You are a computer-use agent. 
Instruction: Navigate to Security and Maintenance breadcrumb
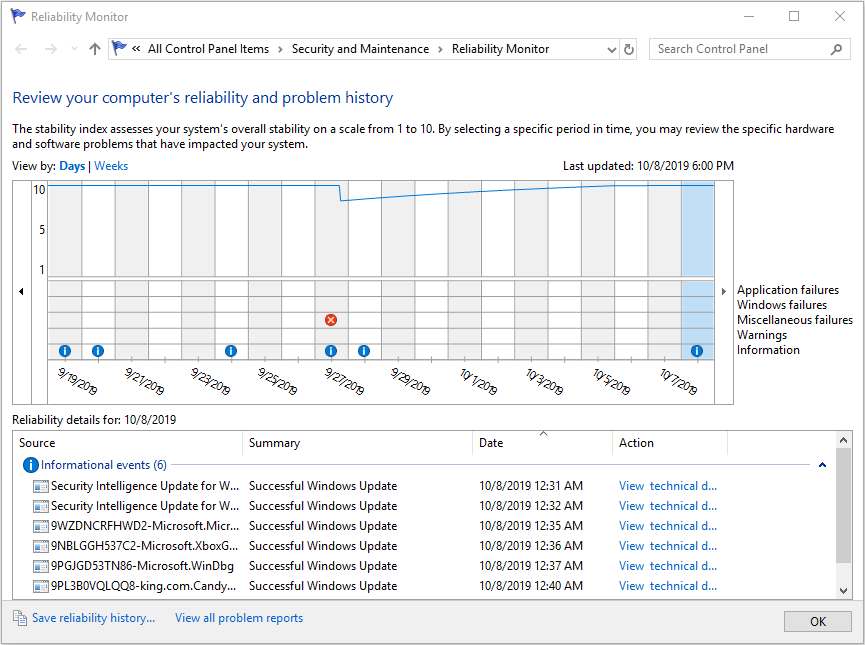pyautogui.click(x=360, y=49)
